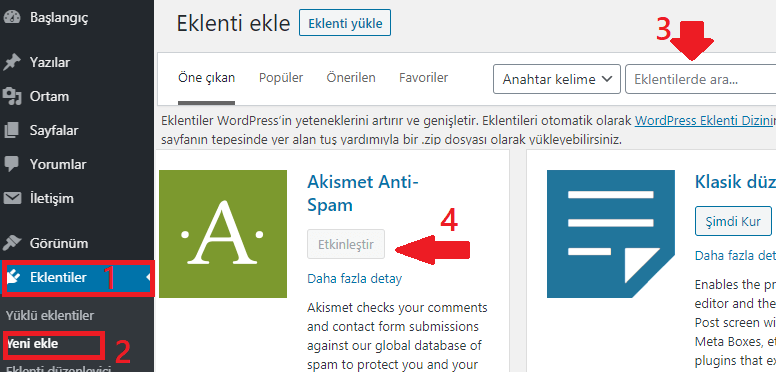Click the Ortam media icon
This screenshot has height=372, width=776.
click(12, 96)
